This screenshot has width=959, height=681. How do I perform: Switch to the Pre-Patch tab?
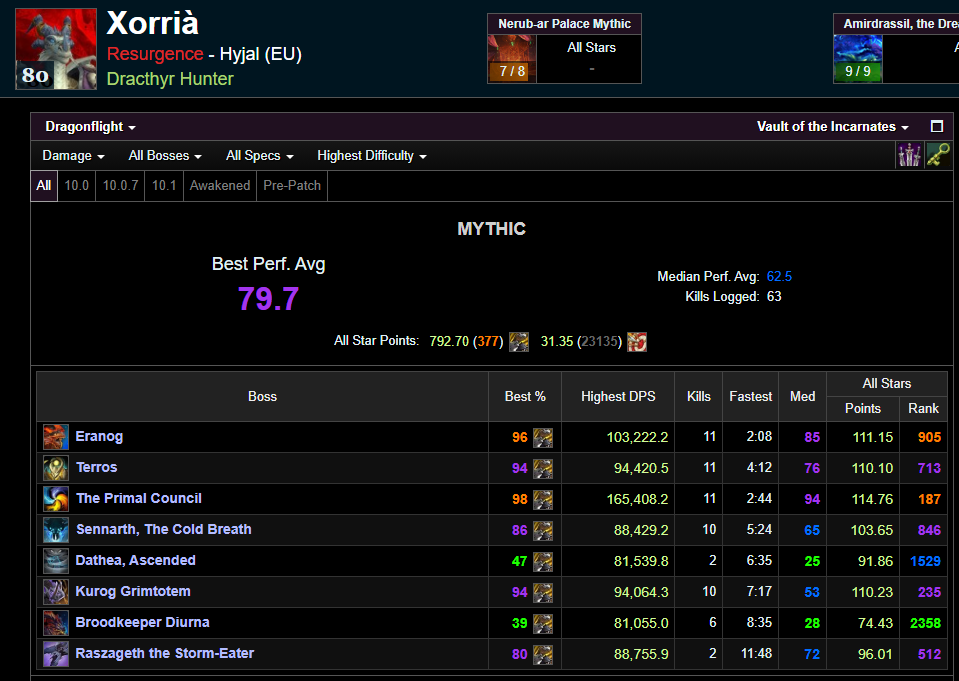tap(292, 185)
